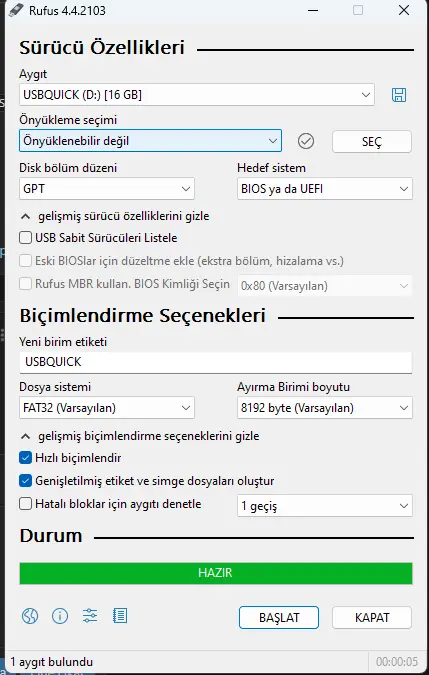
Task: Click the 'Sürücü Özellikleri' heading
Action: coord(102,47)
